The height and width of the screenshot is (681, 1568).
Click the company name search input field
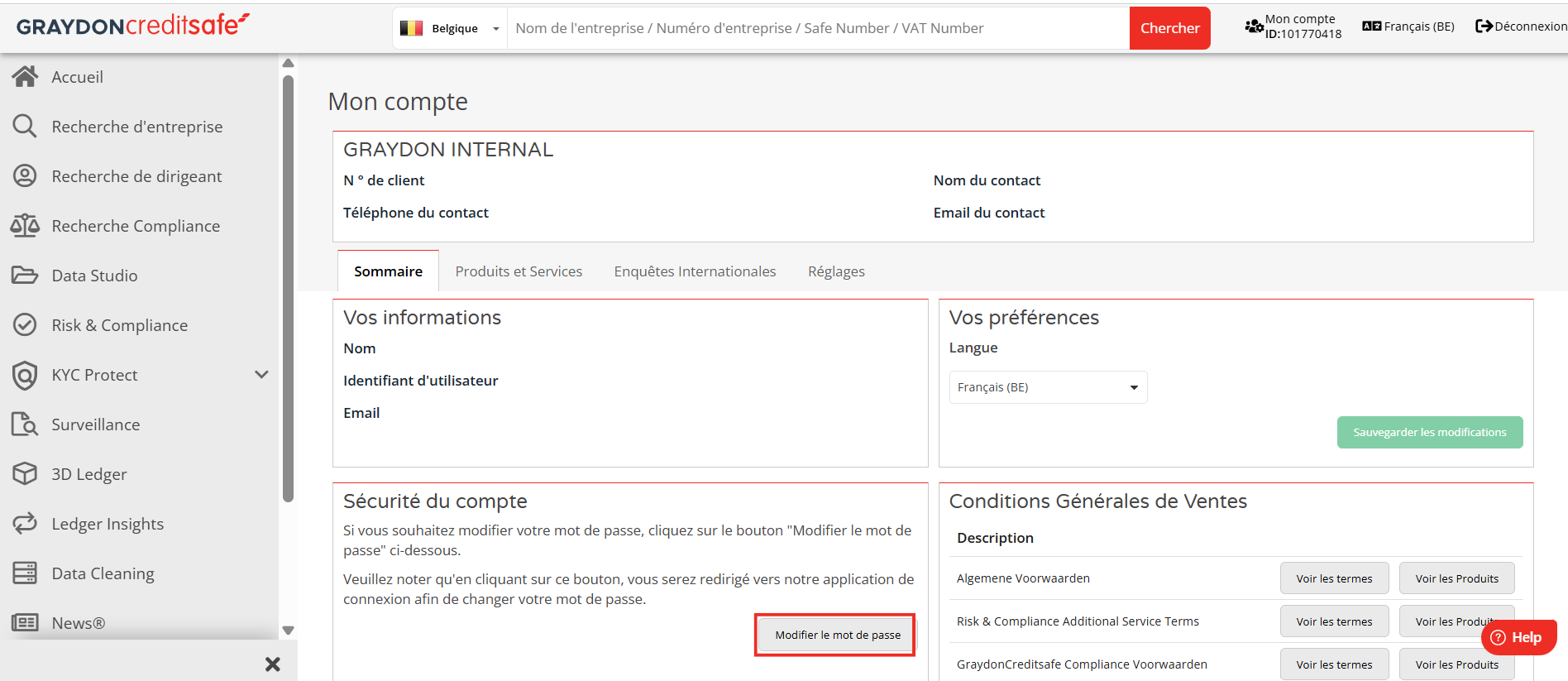(x=818, y=28)
